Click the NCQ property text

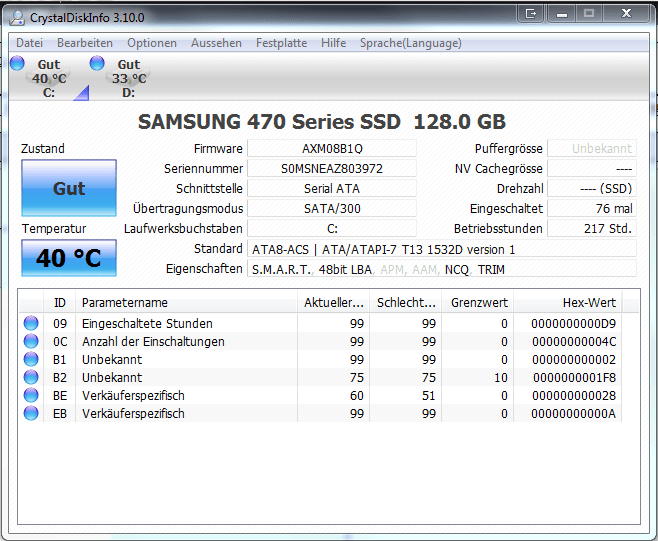(457, 269)
